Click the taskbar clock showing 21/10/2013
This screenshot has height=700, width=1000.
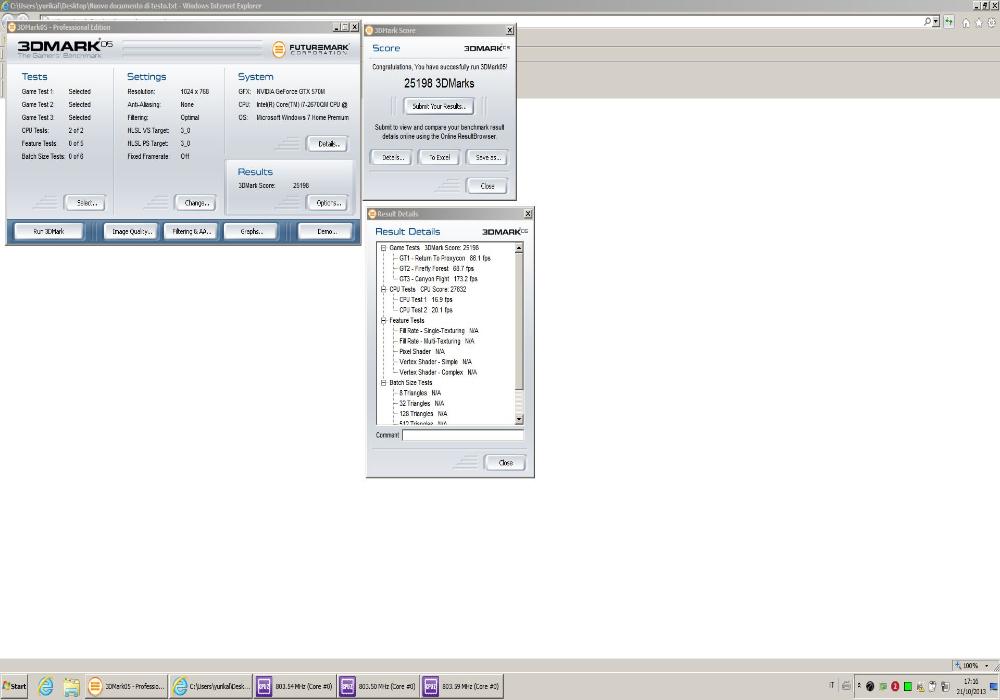(970, 686)
